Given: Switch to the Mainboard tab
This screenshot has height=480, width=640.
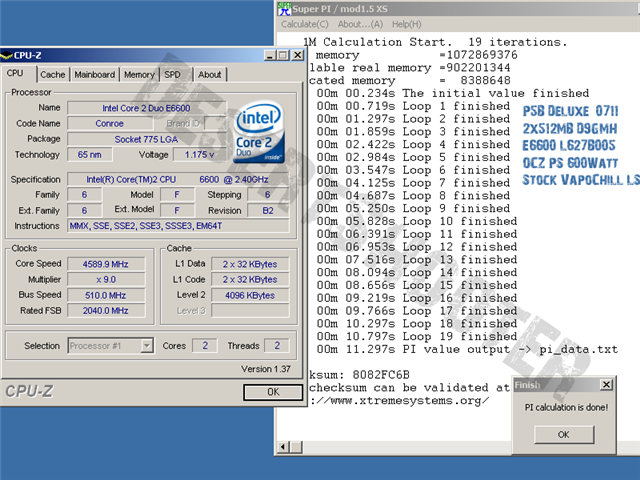Looking at the screenshot, I should coord(95,75).
